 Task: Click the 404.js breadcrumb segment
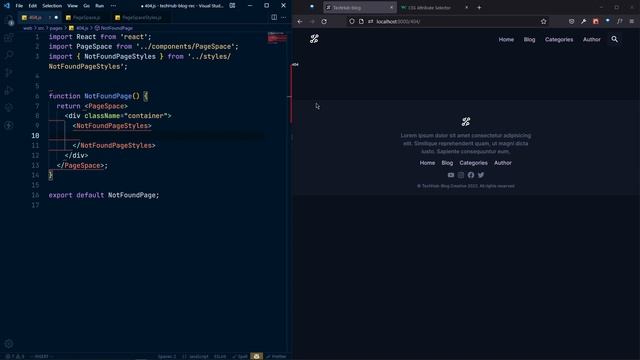79,28
